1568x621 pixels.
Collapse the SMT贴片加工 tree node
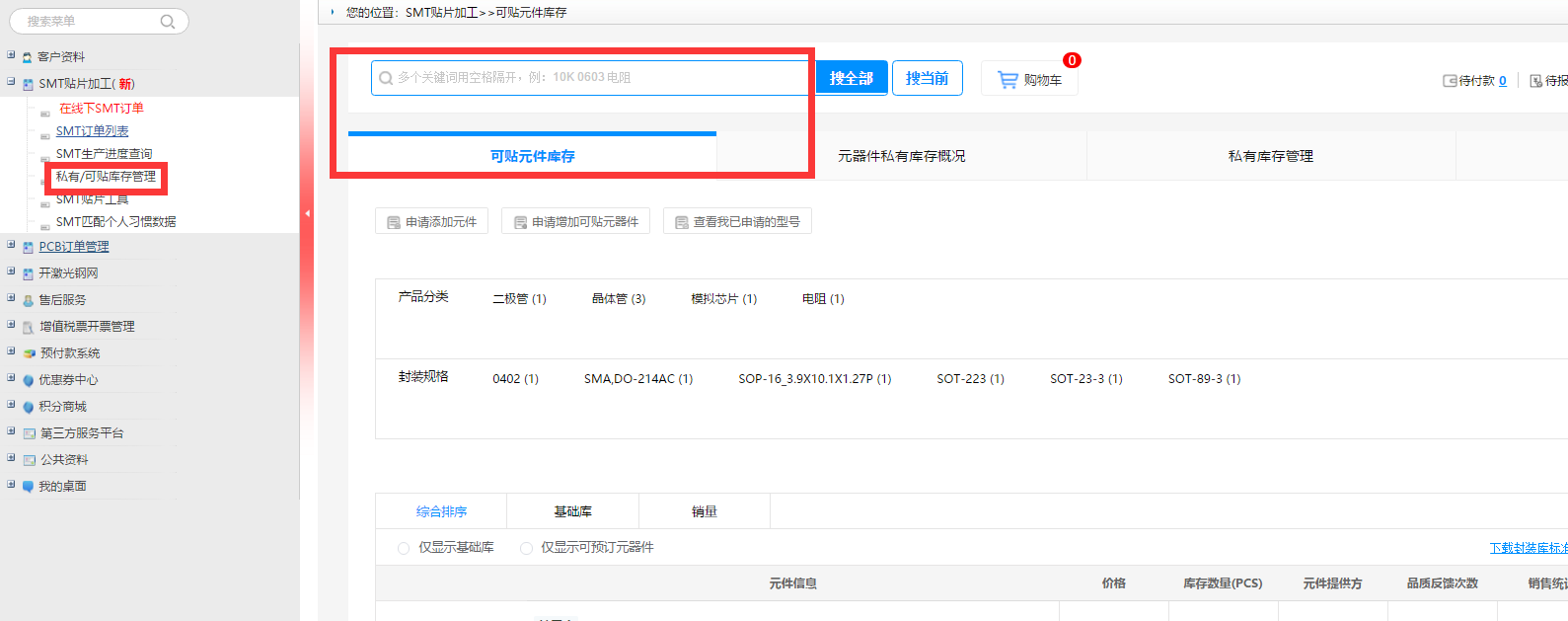point(11,82)
